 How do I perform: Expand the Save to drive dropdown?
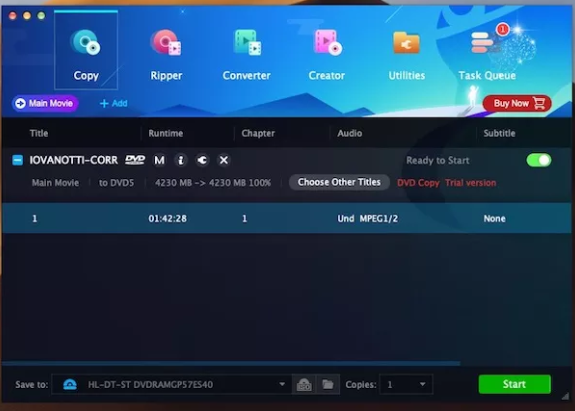282,384
